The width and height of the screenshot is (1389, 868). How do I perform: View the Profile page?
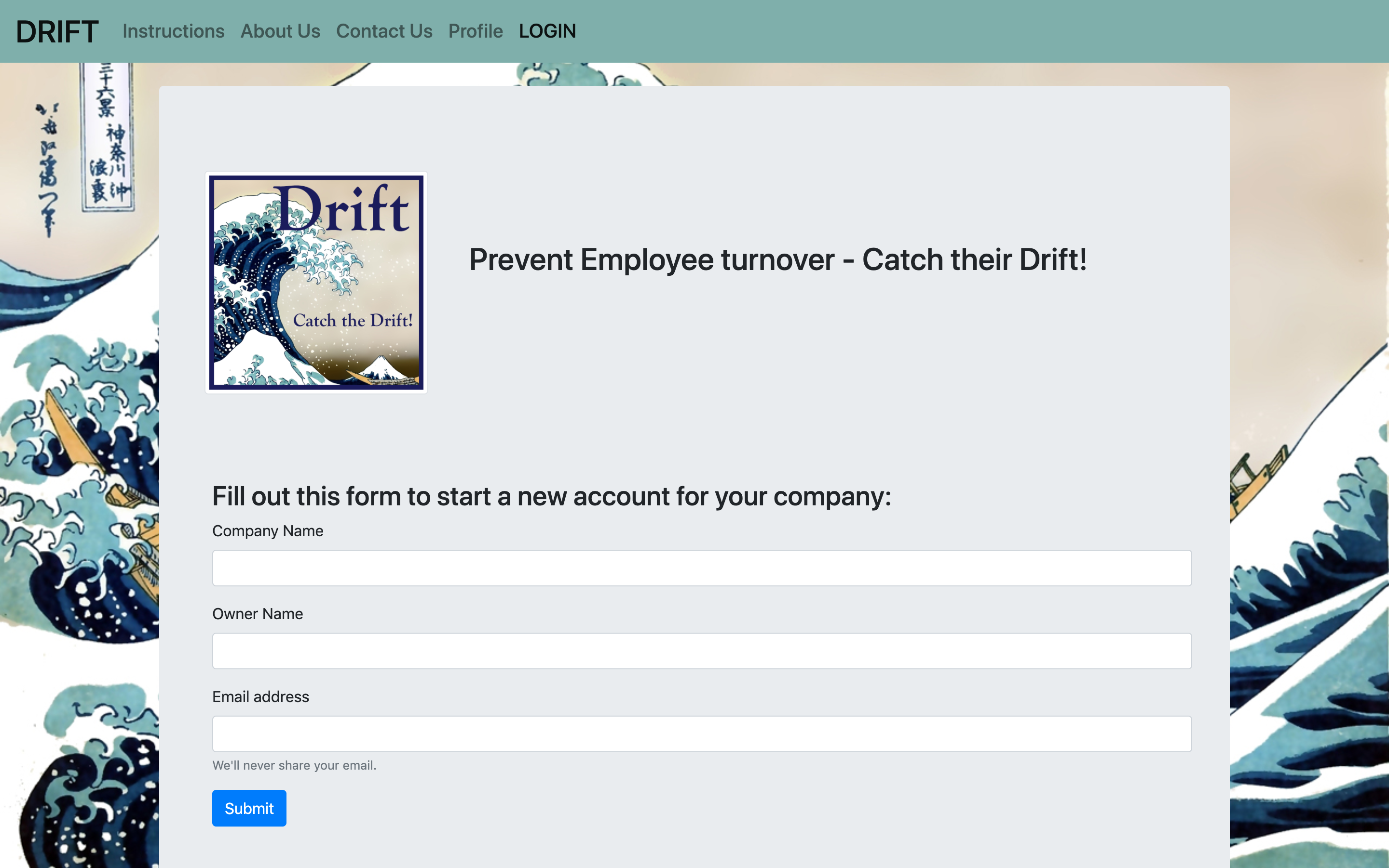tap(475, 31)
